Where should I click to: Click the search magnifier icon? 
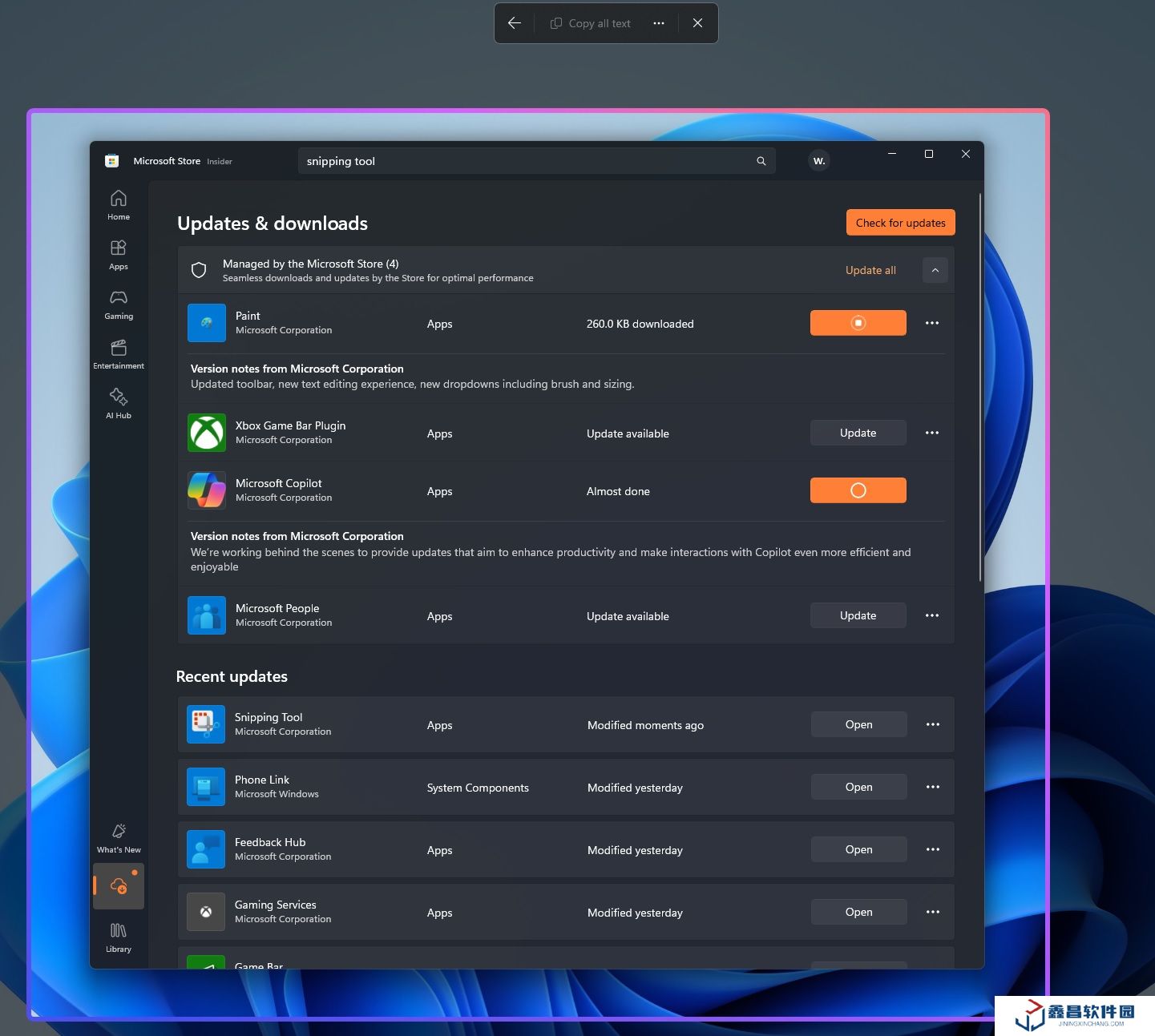tap(761, 161)
